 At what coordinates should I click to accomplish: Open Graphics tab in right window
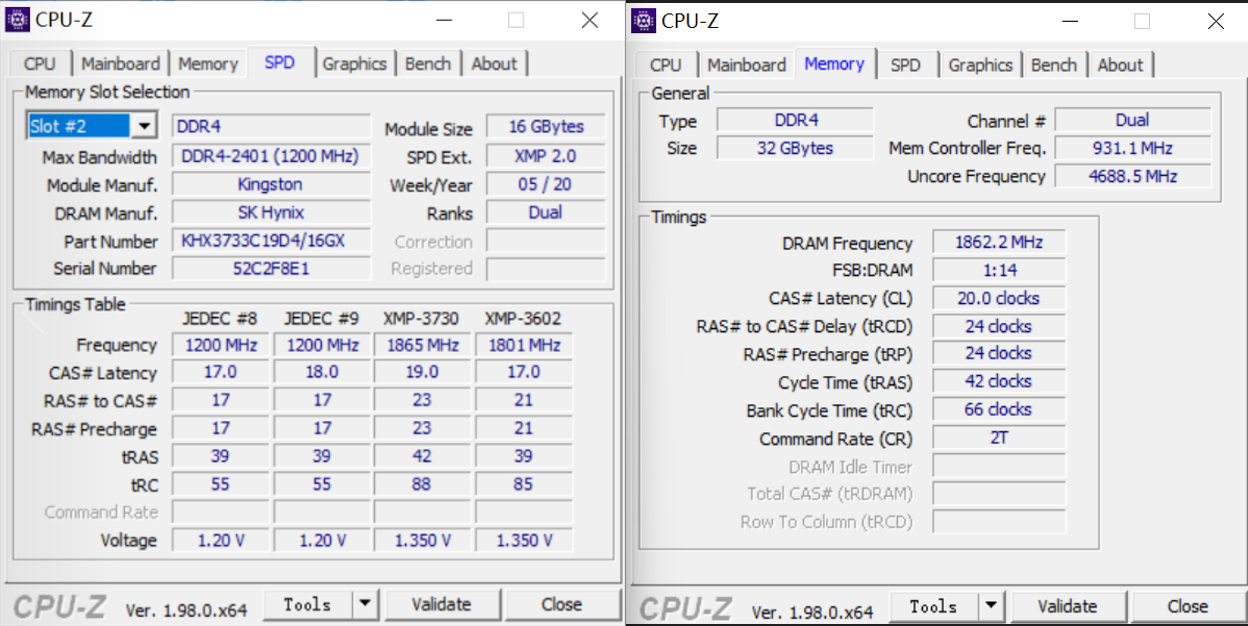tap(980, 64)
